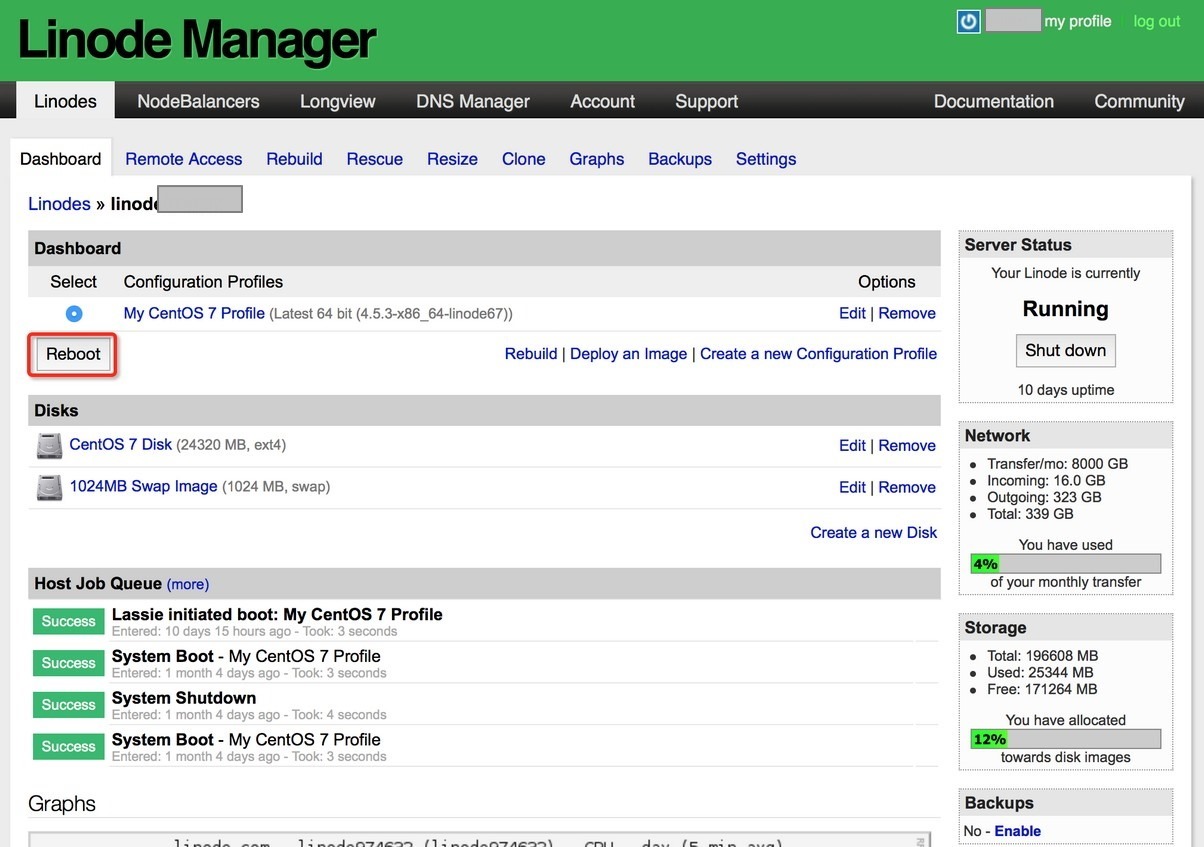The height and width of the screenshot is (847, 1204).
Task: Click the Shut down button
Action: tap(1065, 351)
